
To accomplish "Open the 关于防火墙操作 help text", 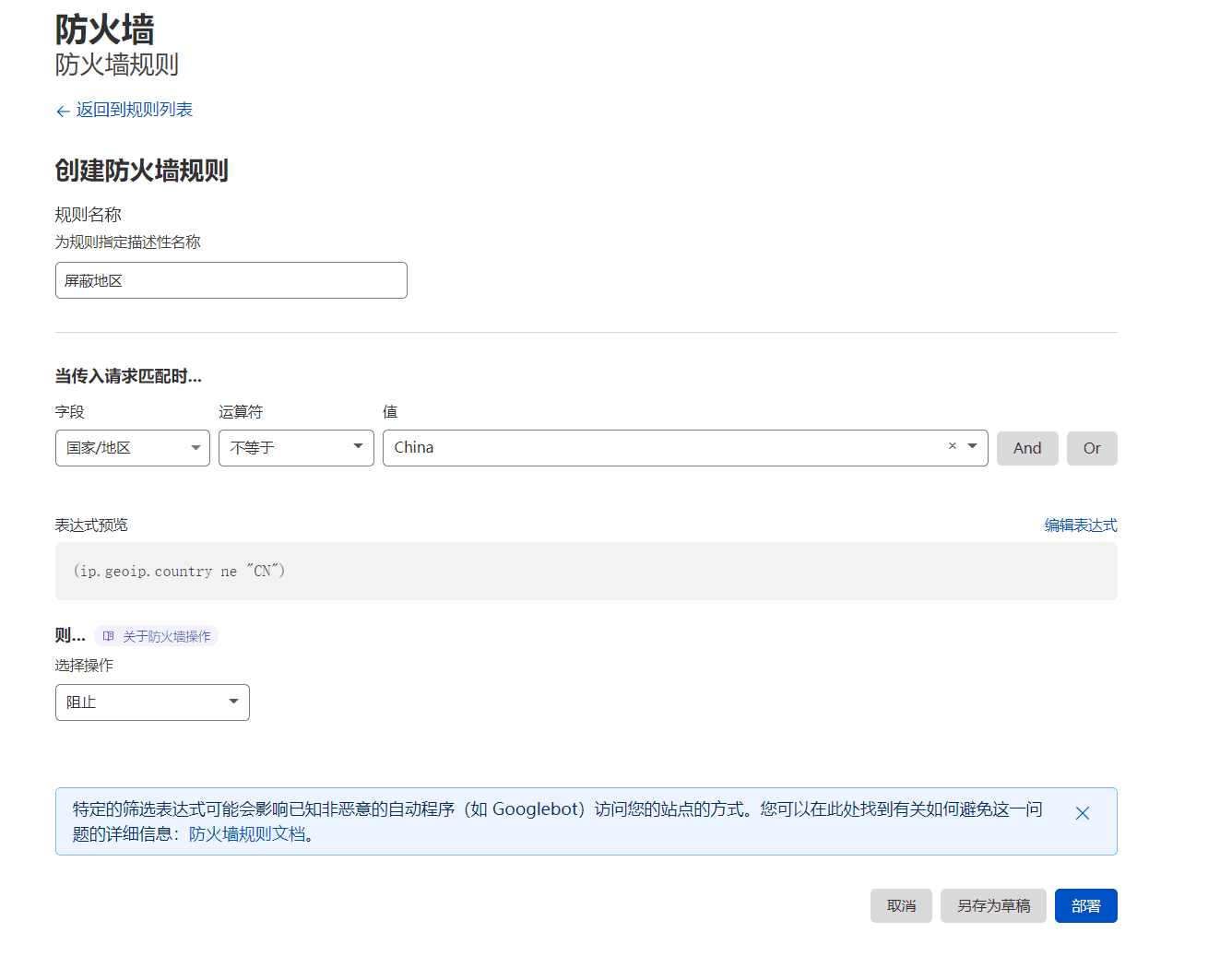I will pos(167,637).
